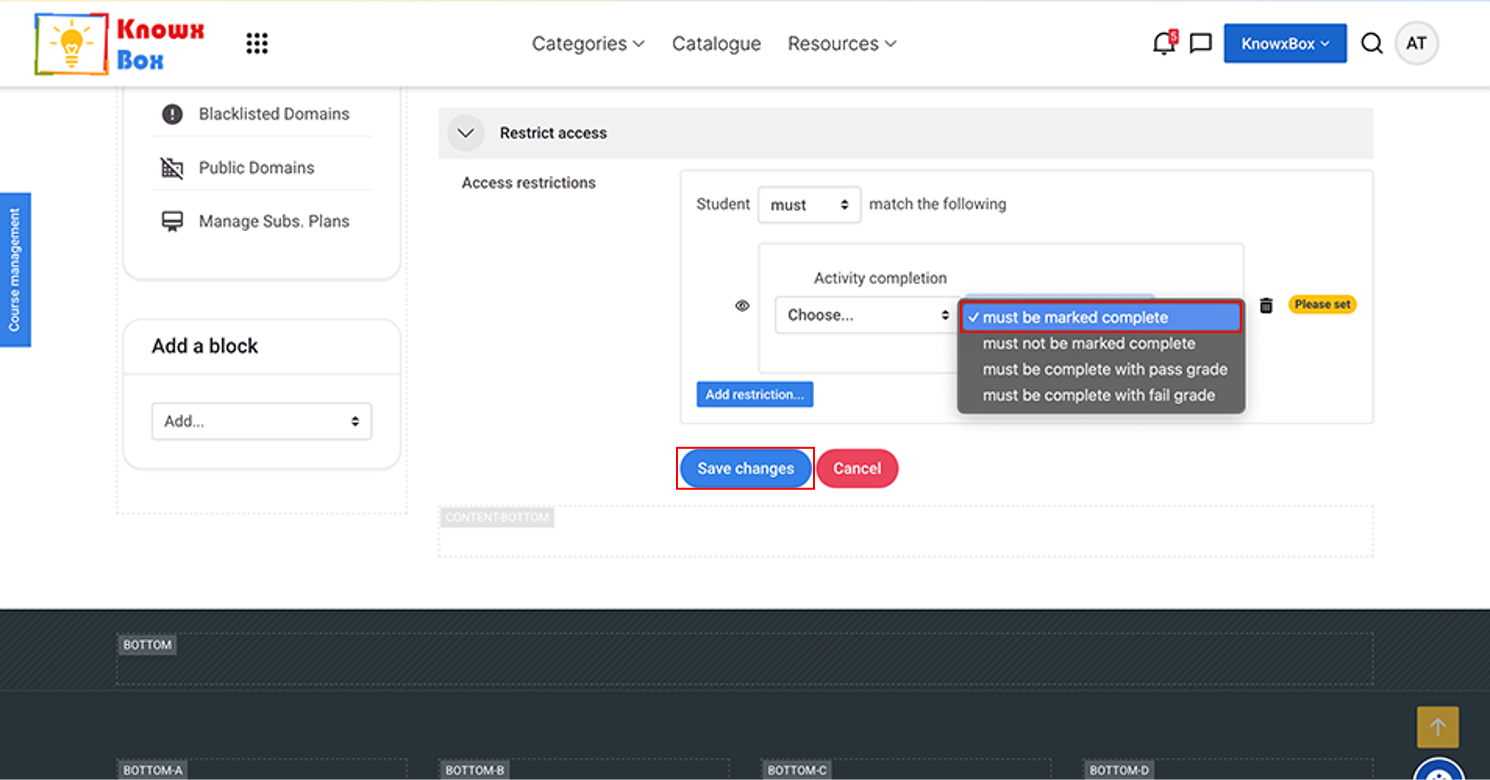Click the 'match the following' text
1490x780 pixels.
(x=938, y=204)
